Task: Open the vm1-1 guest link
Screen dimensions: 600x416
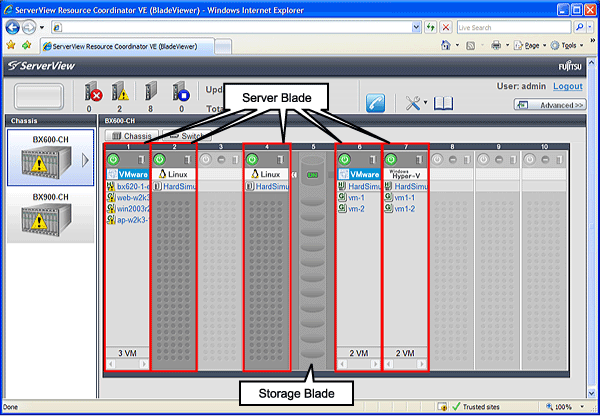Action: tap(405, 198)
